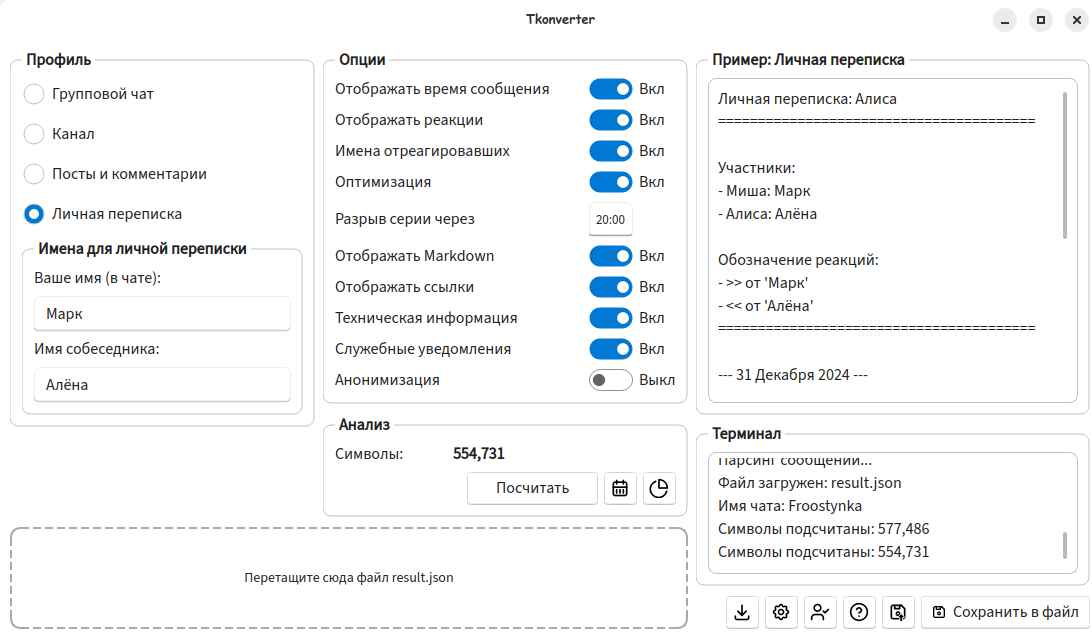Viewport: 1092px width, 639px height.
Task: Click the floppy disk with arrow icon
Action: (x=898, y=612)
